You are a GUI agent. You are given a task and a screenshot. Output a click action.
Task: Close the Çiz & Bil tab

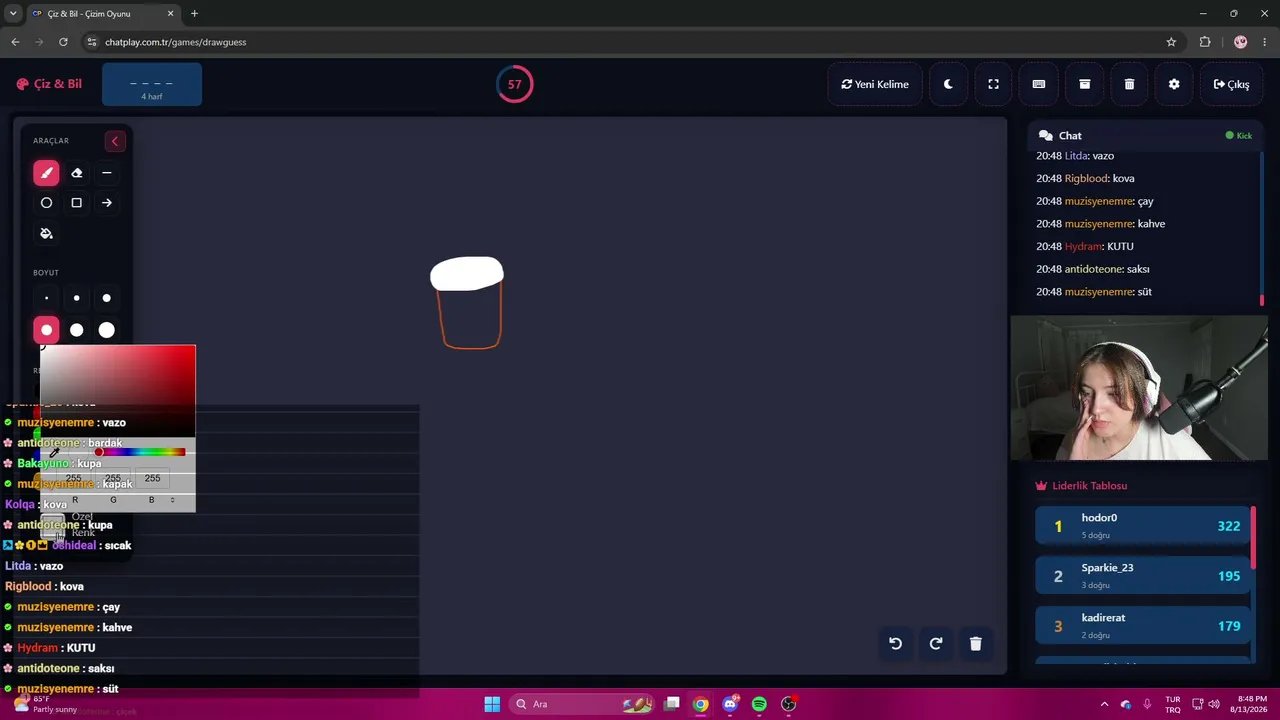coord(170,14)
